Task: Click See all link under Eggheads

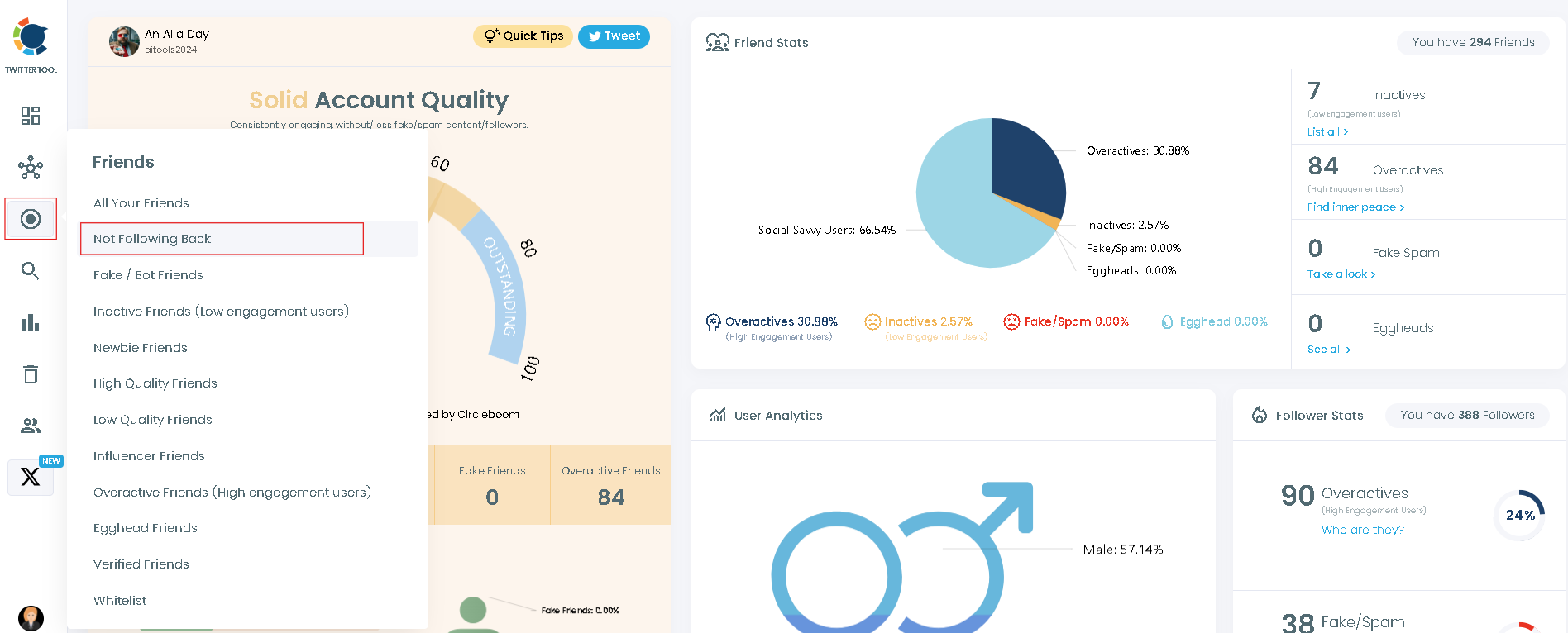Action: tap(1329, 350)
